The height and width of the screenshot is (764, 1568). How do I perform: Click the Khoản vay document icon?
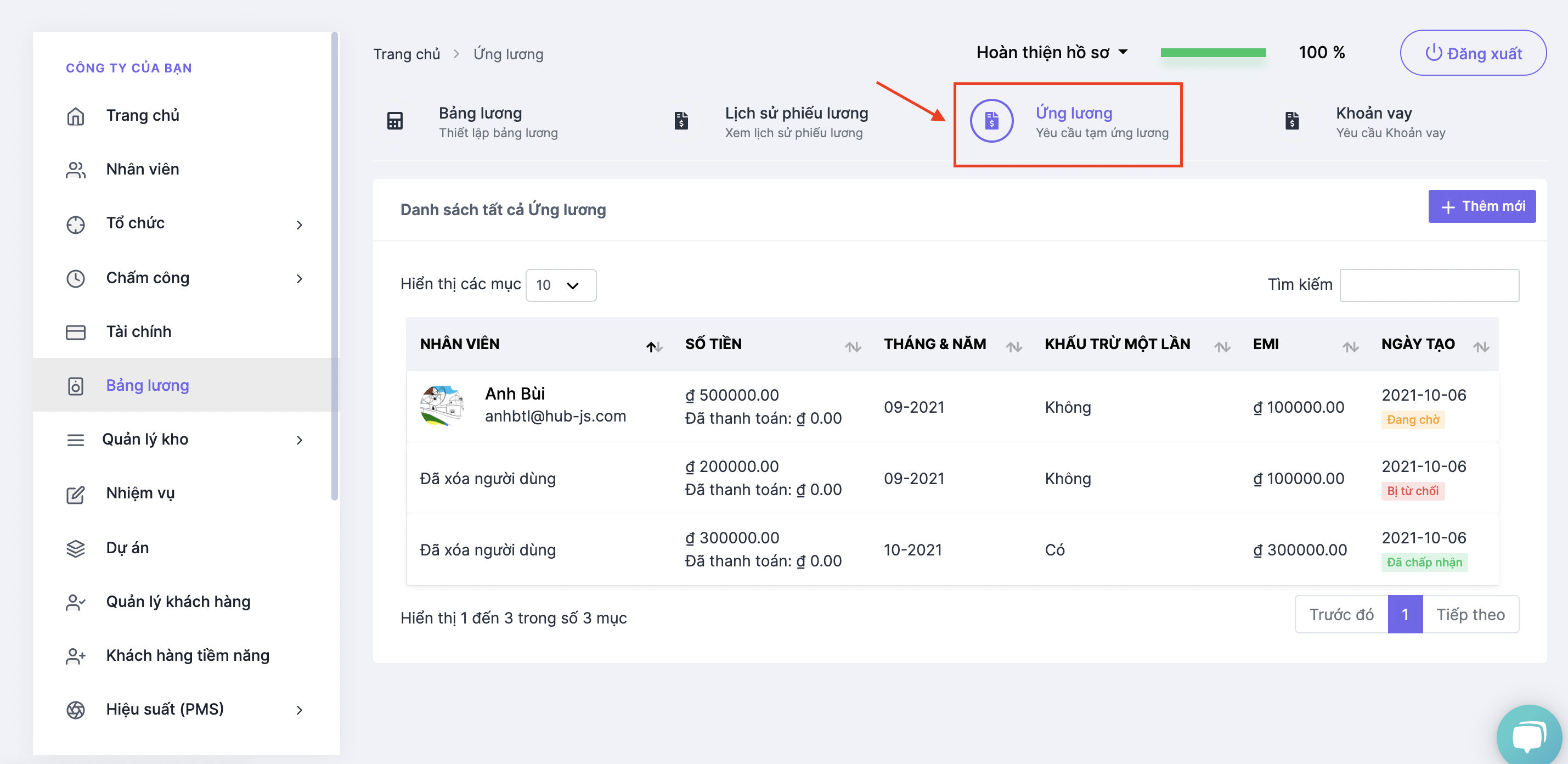1291,121
